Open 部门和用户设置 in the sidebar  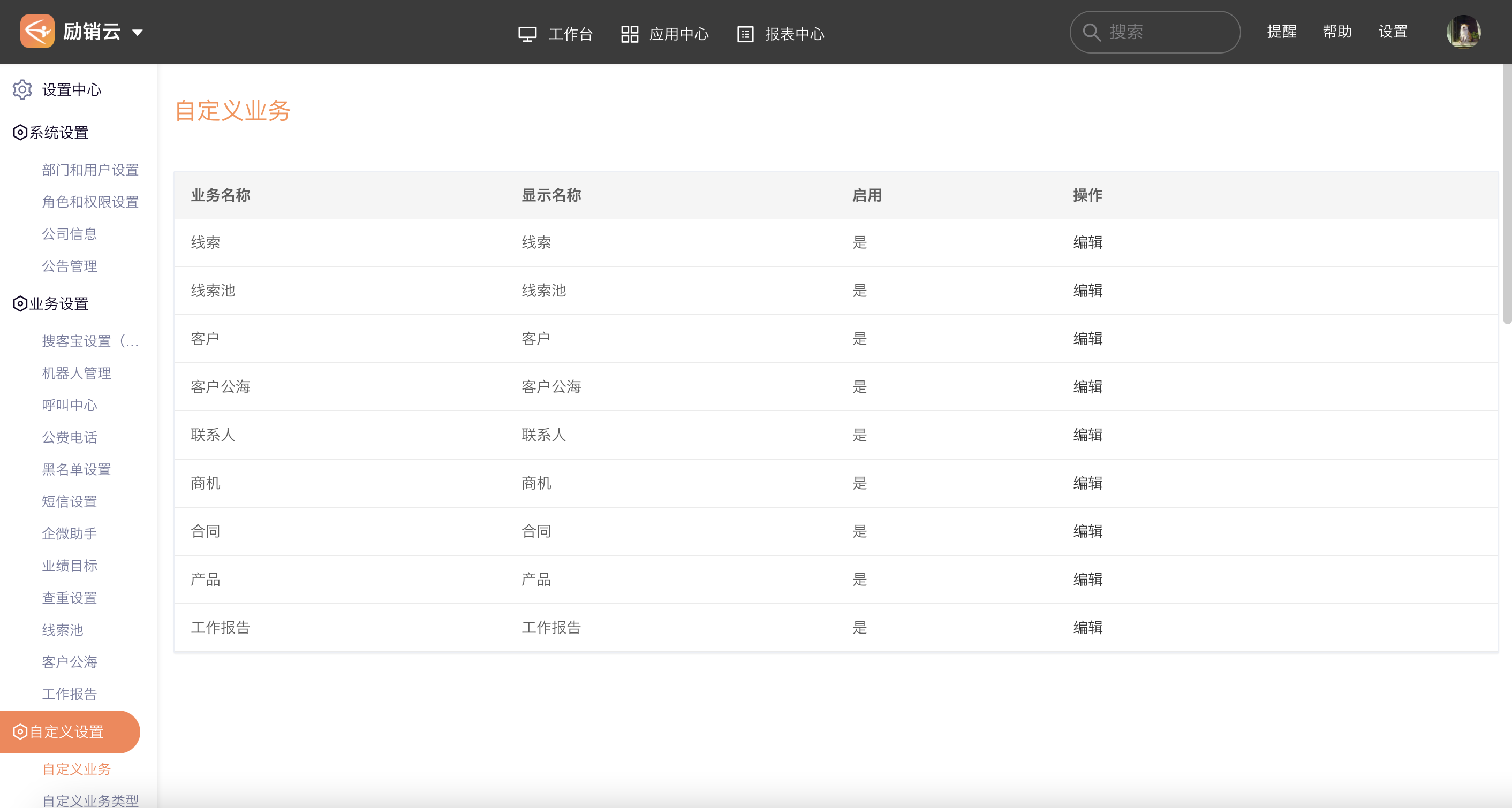[x=90, y=170]
